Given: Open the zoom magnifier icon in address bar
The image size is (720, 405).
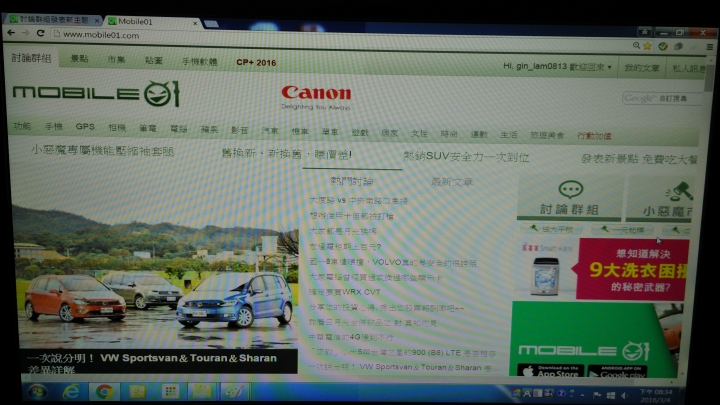Looking at the screenshot, I should (636, 45).
